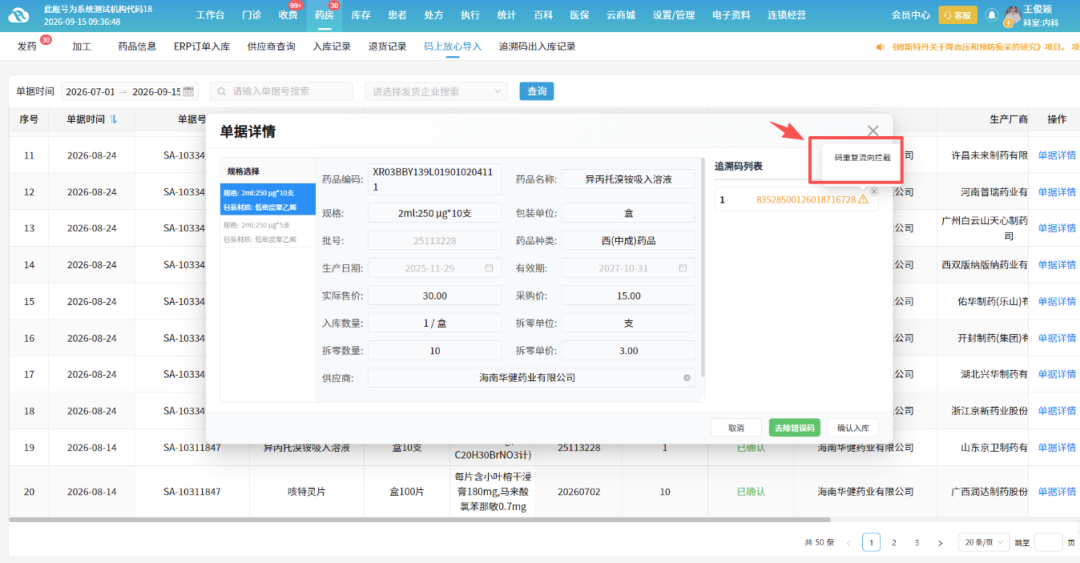Click the calendar icon in 有效期 field
The image size is (1080, 563).
click(x=683, y=268)
